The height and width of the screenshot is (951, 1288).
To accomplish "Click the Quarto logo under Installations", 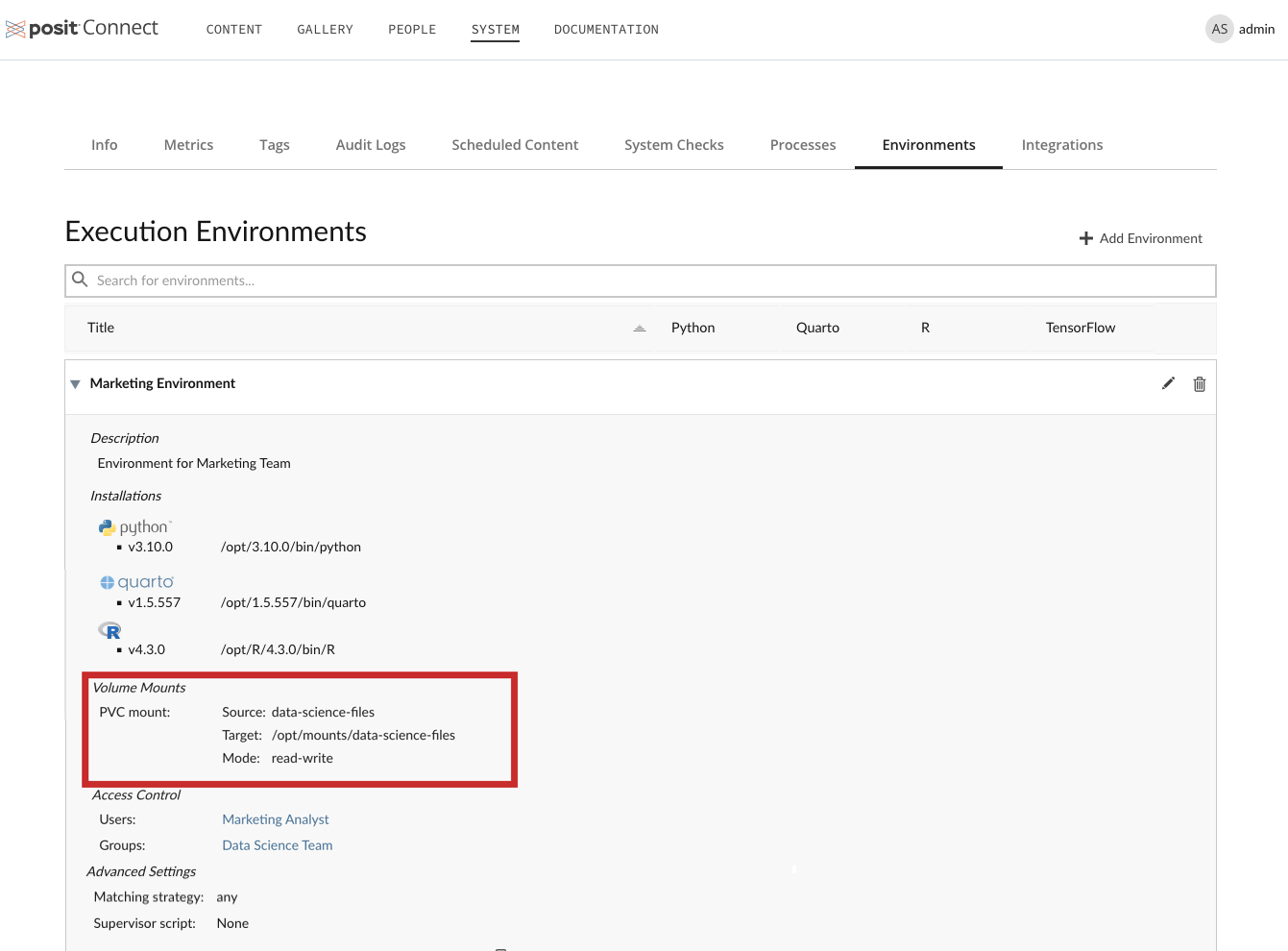I will (x=136, y=582).
